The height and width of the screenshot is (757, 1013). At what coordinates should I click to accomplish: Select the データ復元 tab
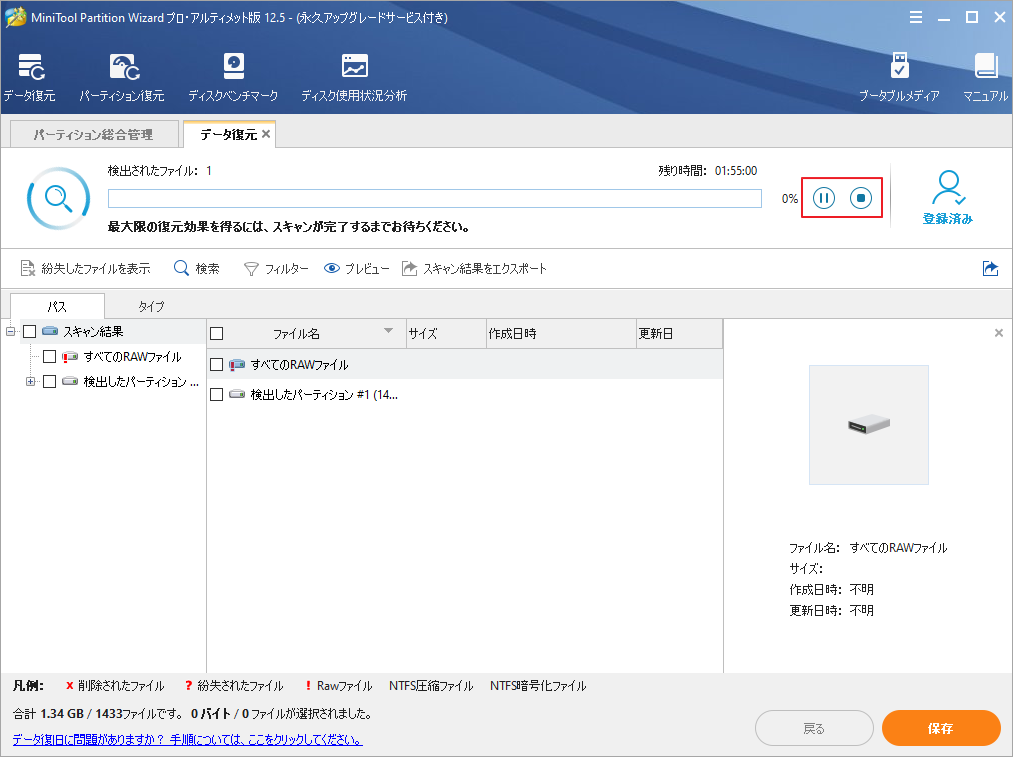[x=228, y=134]
